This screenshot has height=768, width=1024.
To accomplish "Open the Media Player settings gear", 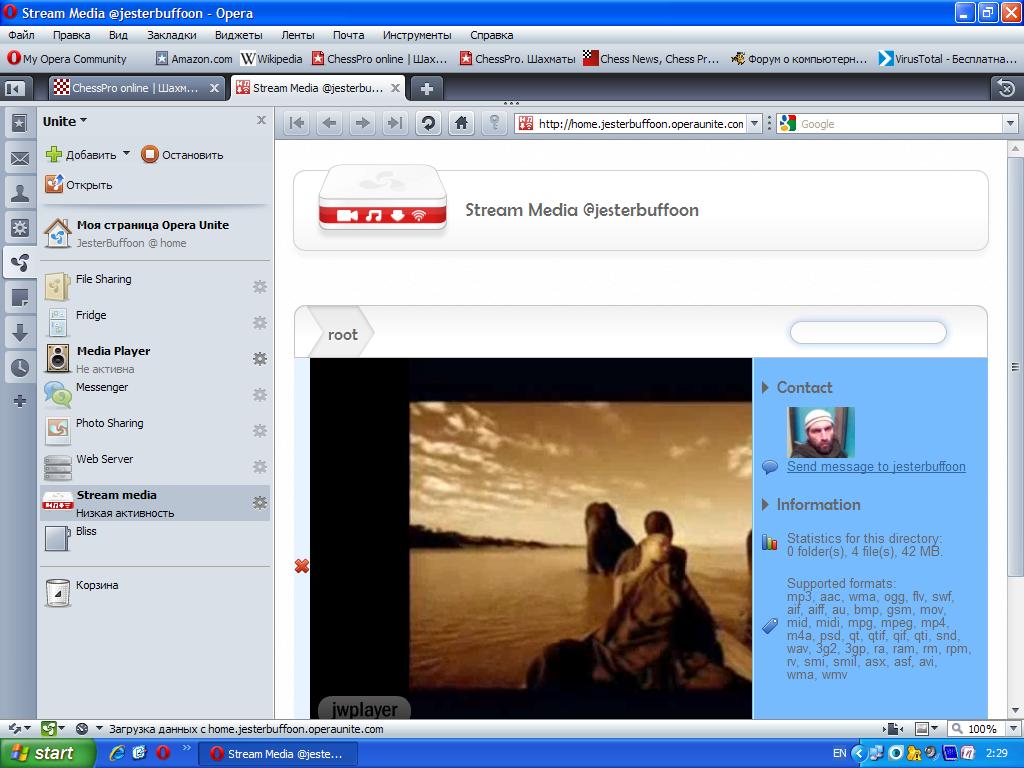I will [x=260, y=359].
